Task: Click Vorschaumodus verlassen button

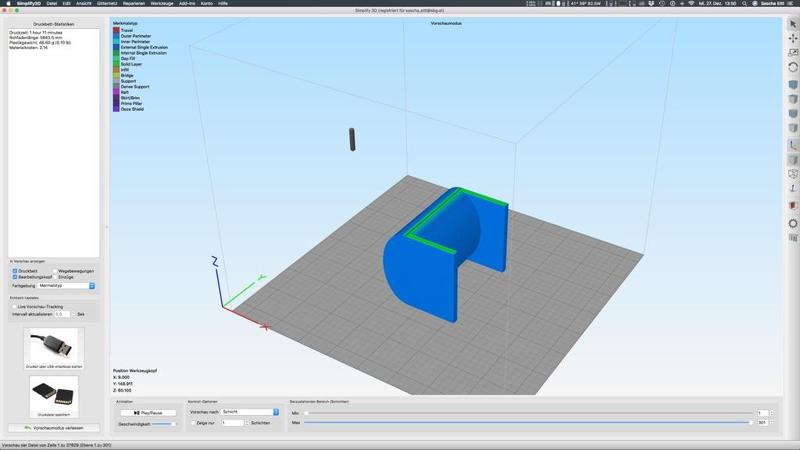Action: (54, 428)
